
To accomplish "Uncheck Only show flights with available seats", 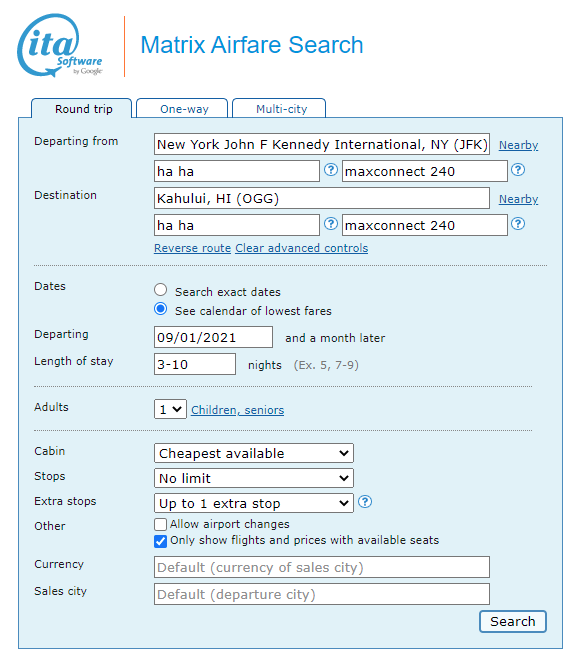I will click(x=160, y=541).
